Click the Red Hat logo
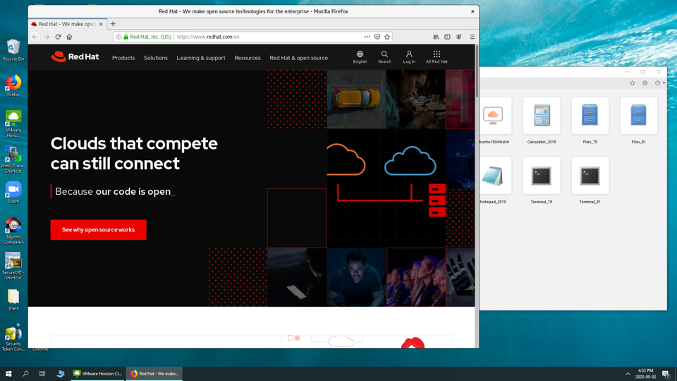The height and width of the screenshot is (381, 677). 75,57
